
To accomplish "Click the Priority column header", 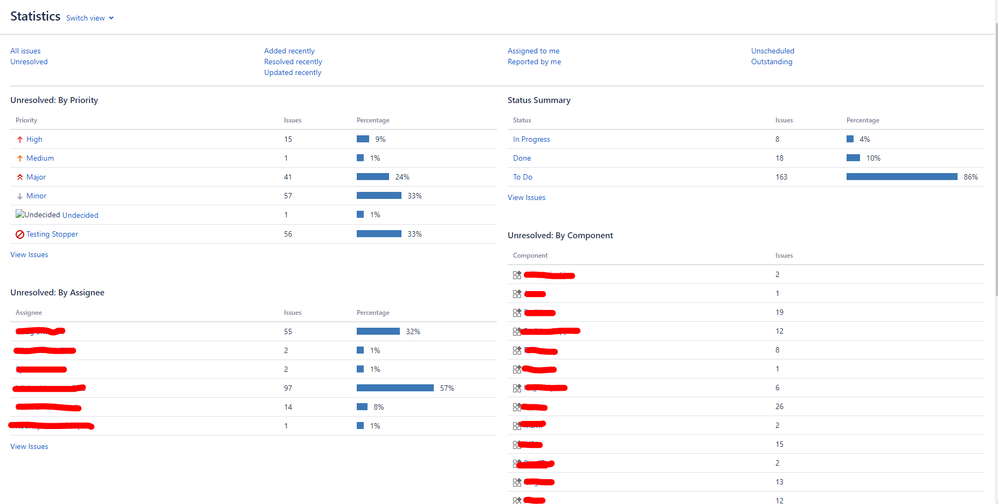I will [26, 120].
